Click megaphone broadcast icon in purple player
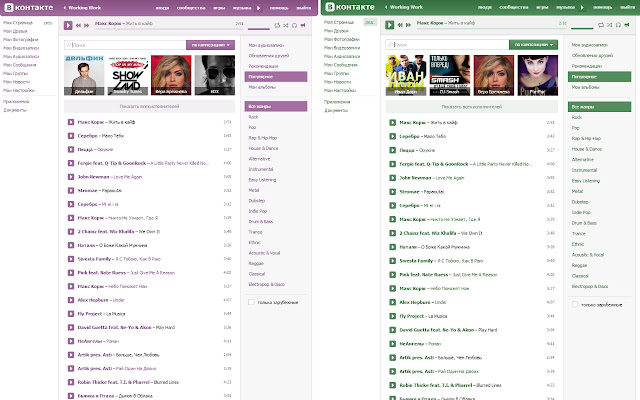The width and height of the screenshot is (640, 400). point(303,25)
